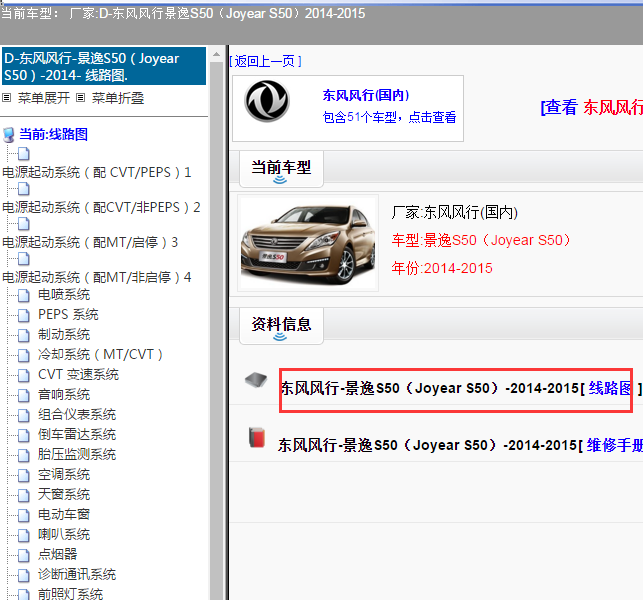
Task: Open the 制动系统 diagram
Action: 64,335
